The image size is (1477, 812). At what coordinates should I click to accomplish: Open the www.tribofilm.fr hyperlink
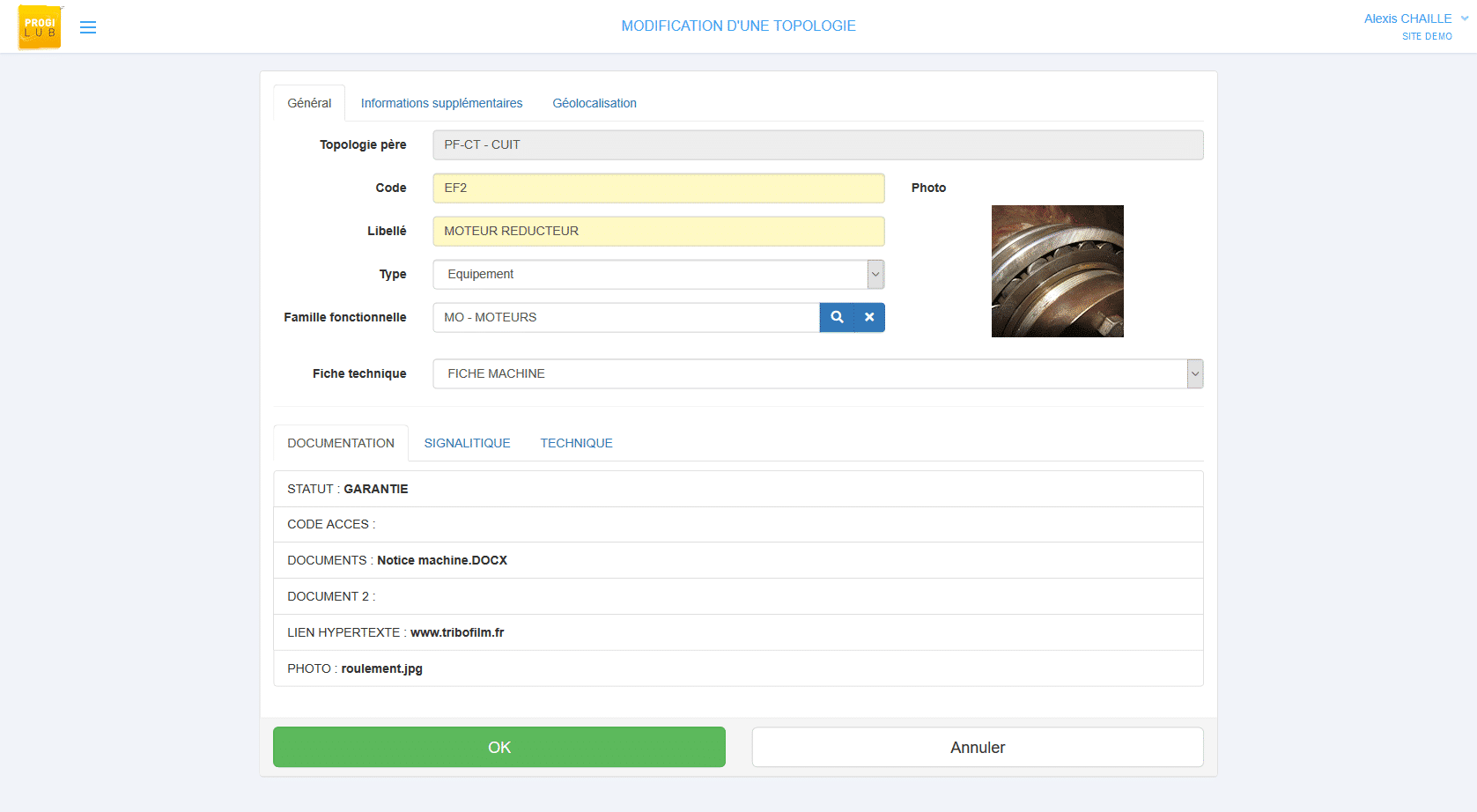pyautogui.click(x=457, y=632)
